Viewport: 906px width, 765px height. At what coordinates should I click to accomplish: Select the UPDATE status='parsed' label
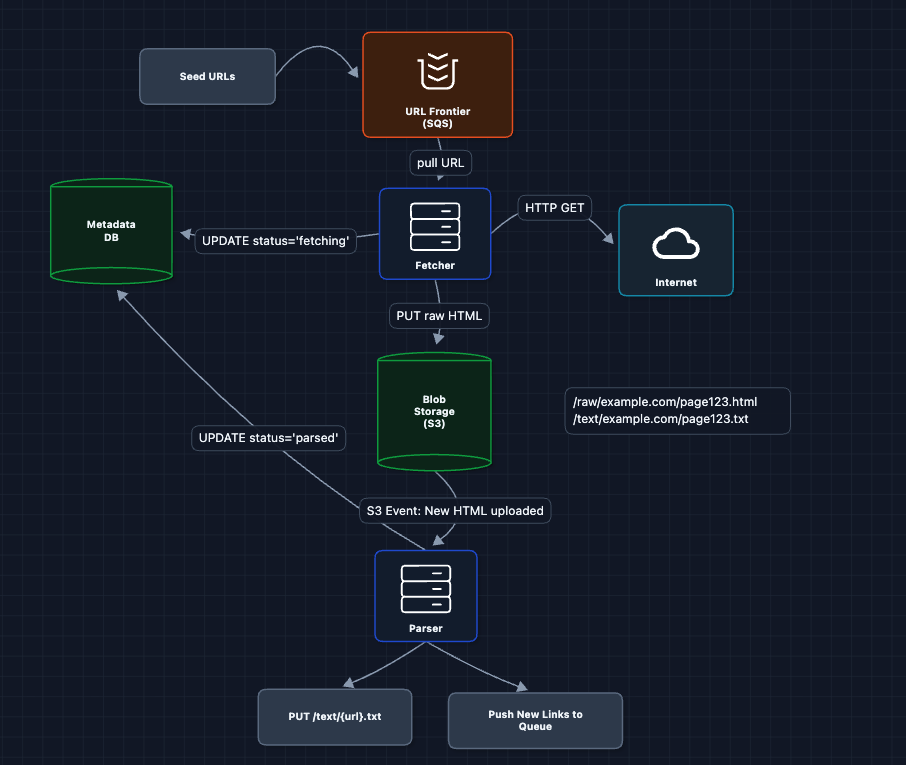[268, 438]
